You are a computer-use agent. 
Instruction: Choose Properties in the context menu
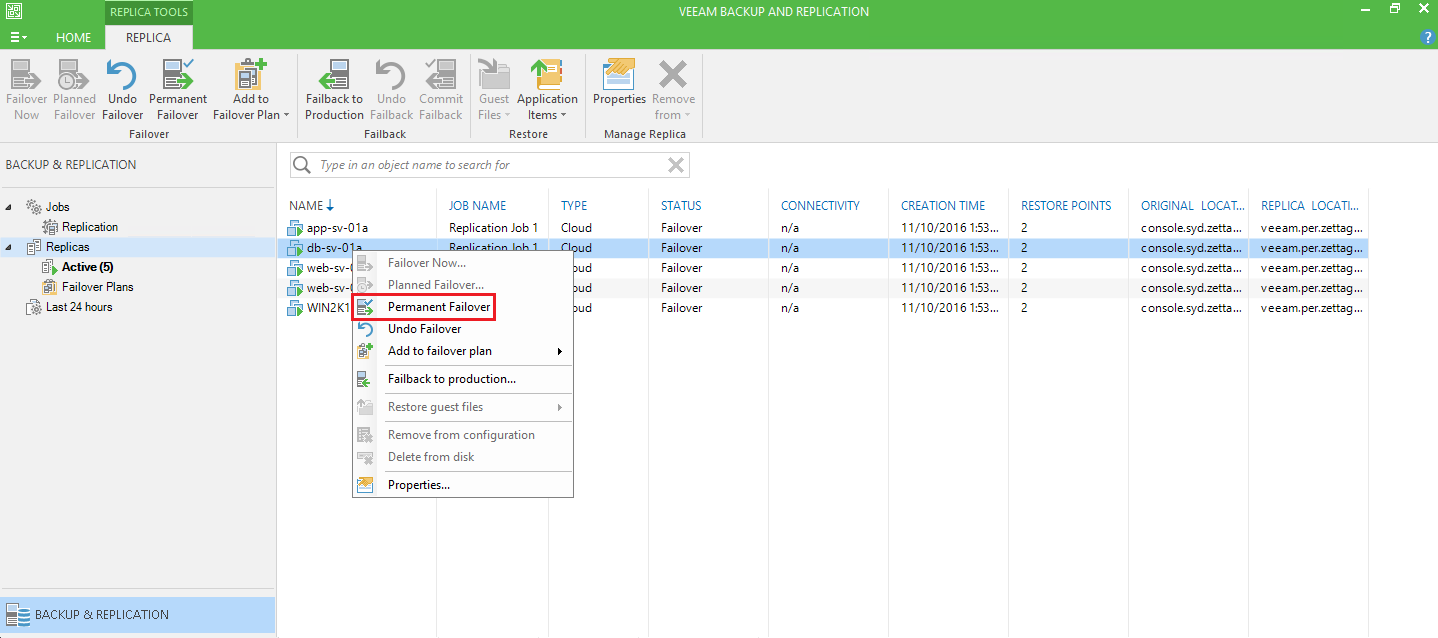(x=463, y=485)
